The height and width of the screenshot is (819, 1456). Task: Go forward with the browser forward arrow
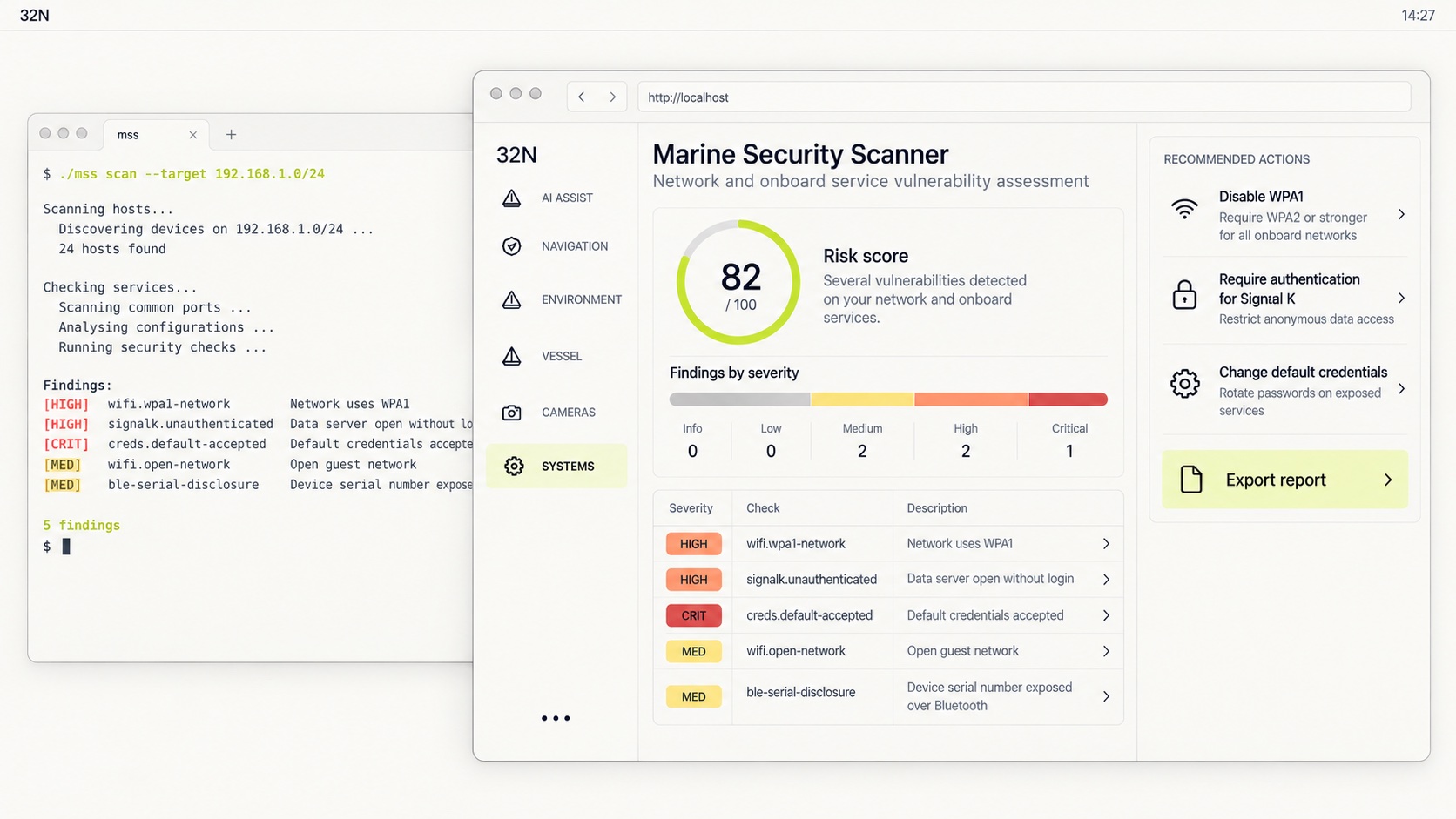pyautogui.click(x=612, y=97)
